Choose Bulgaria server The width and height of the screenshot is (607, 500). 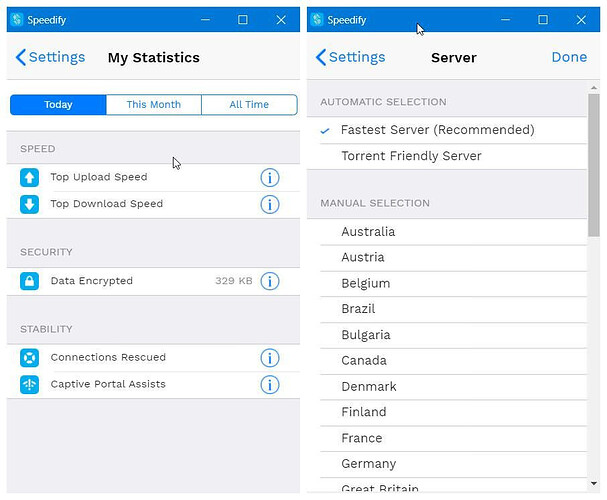pos(447,335)
